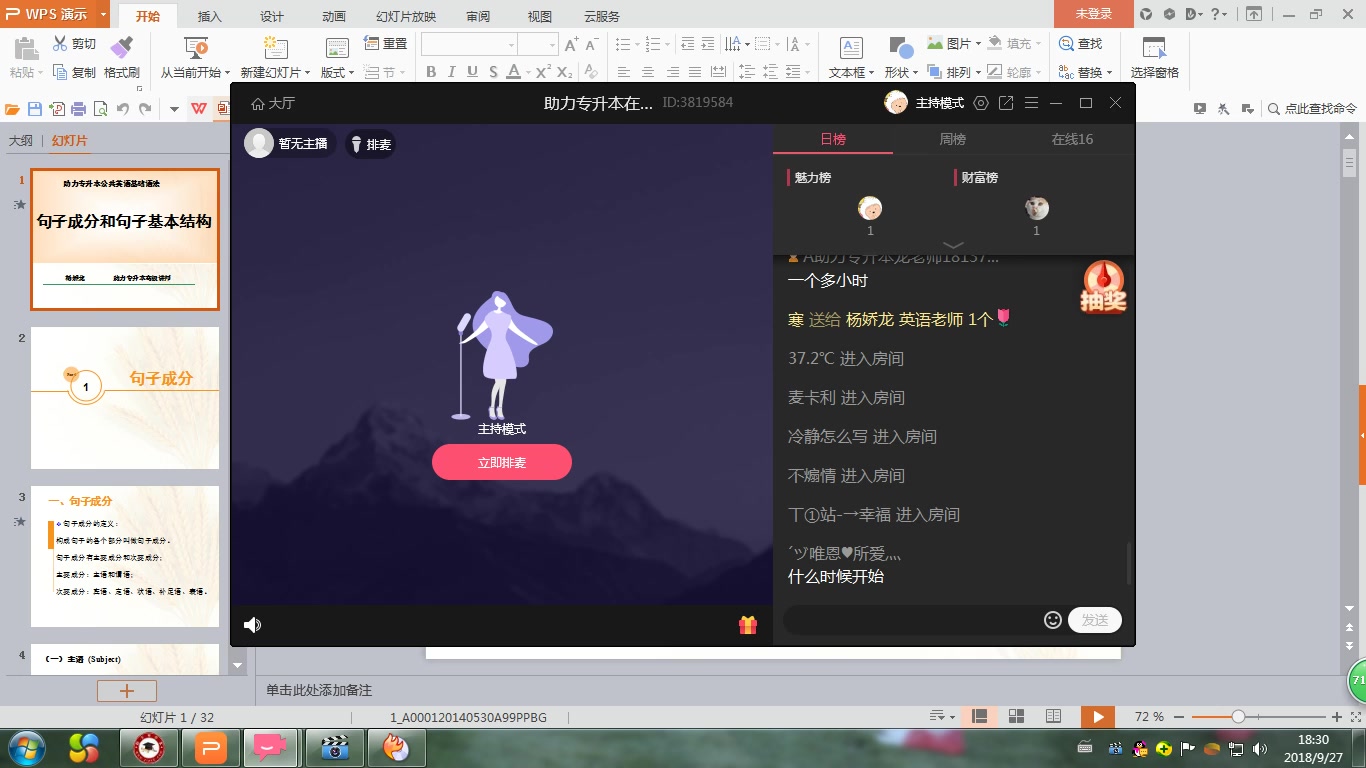Open the font size dropdown
The width and height of the screenshot is (1366, 768).
(x=551, y=45)
